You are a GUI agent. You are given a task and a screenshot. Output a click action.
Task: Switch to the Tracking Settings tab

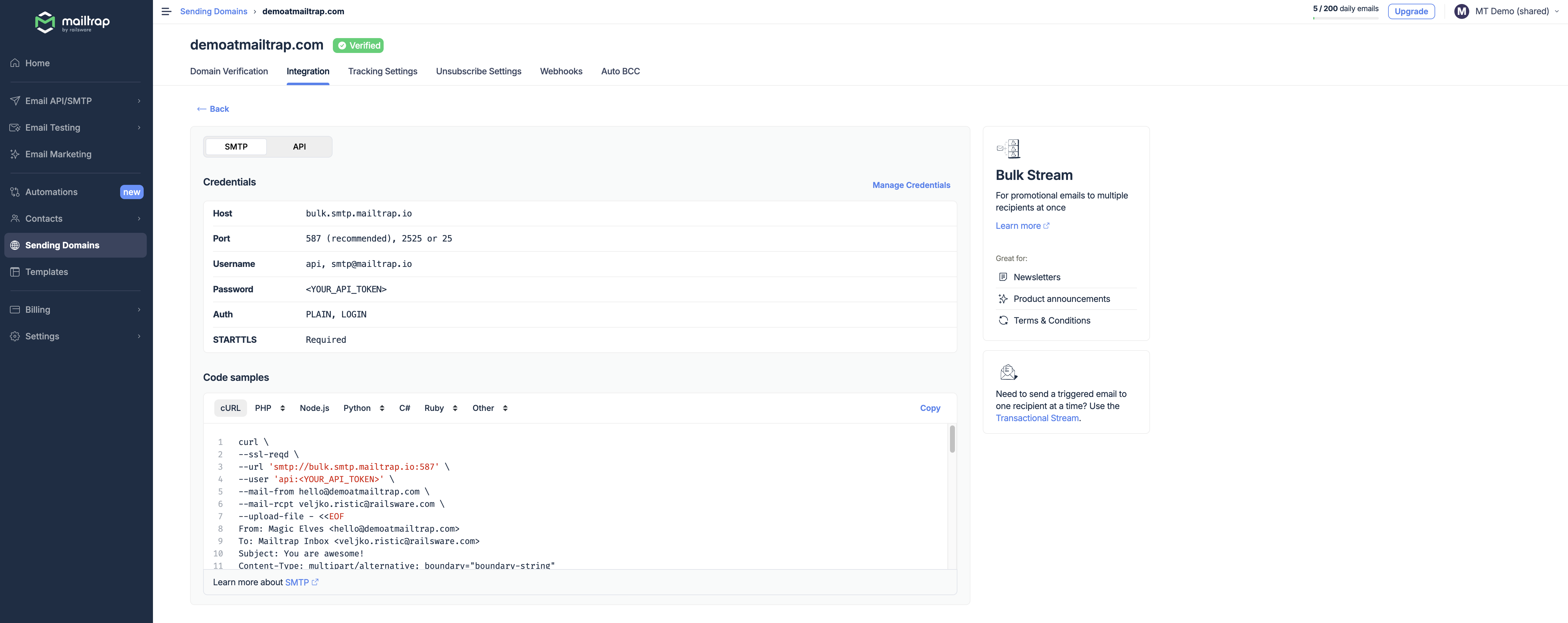(382, 71)
